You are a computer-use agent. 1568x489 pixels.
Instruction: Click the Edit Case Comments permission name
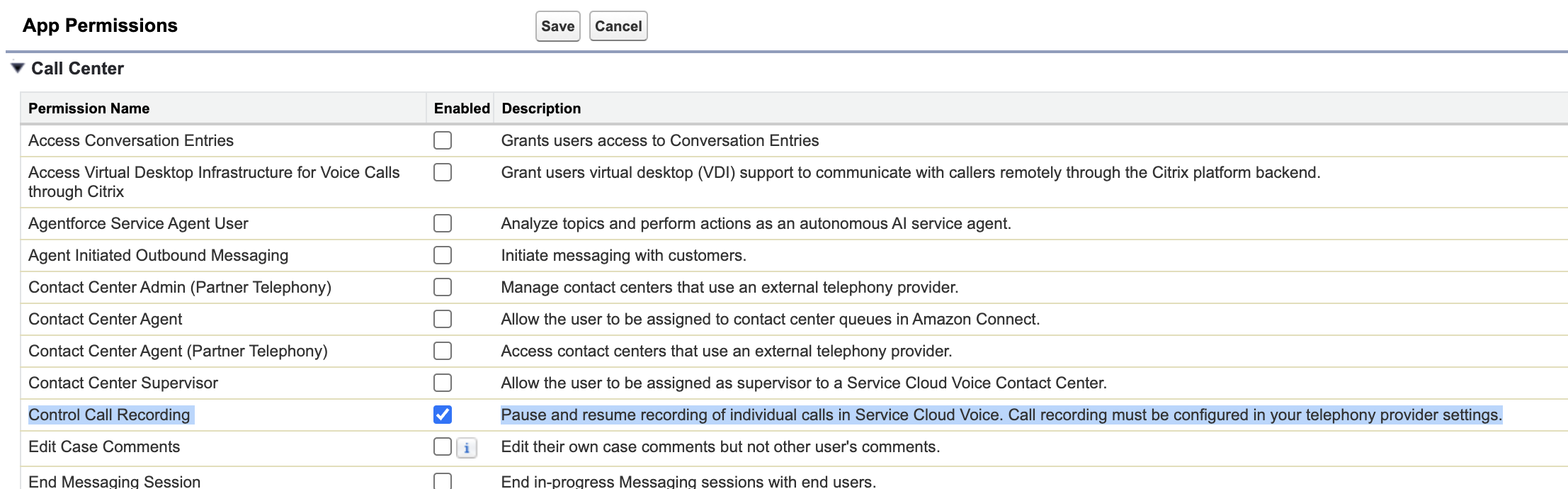pyautogui.click(x=104, y=446)
